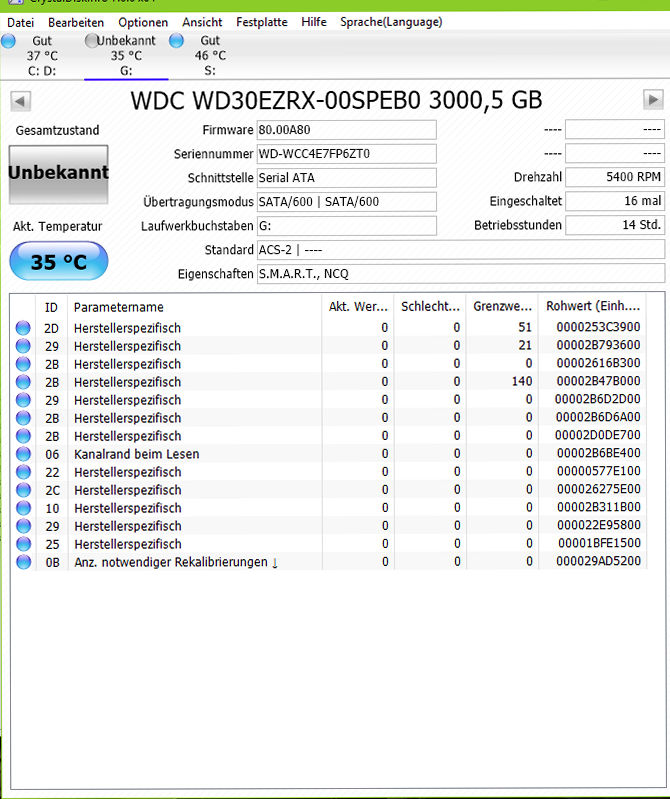Open the Datei menu
Screen dimensions: 670x799
pos(20,22)
